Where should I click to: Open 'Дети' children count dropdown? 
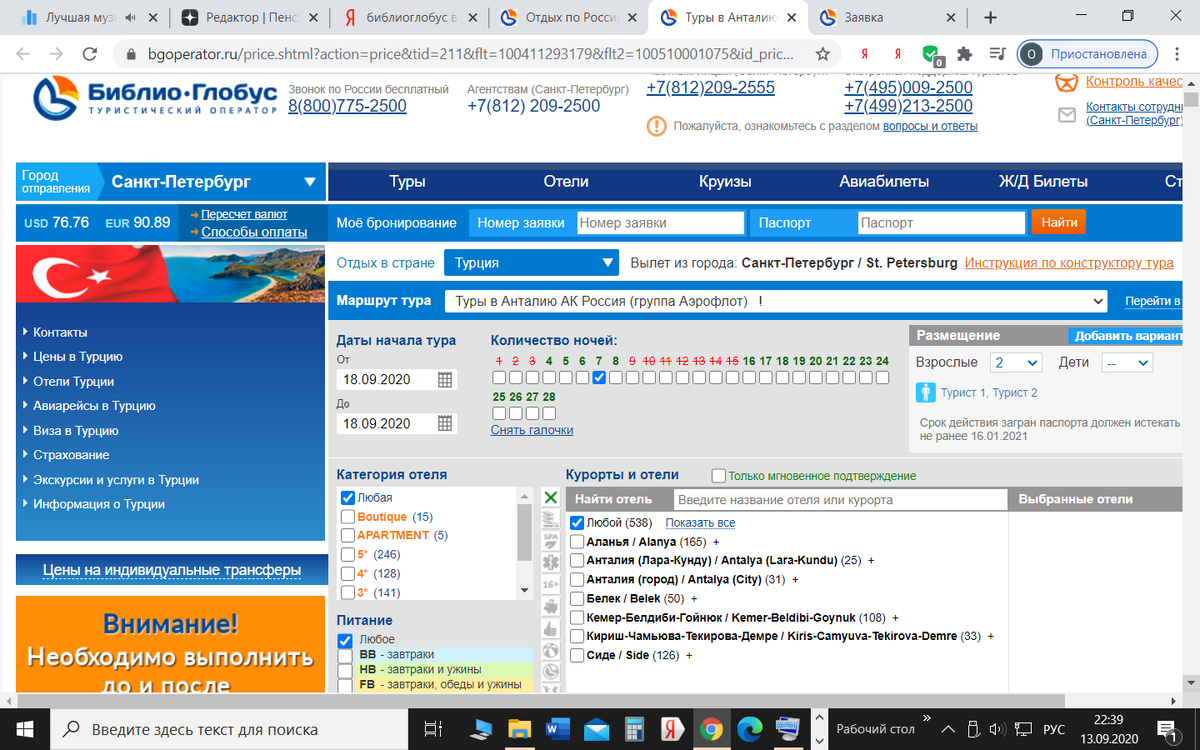[1127, 362]
